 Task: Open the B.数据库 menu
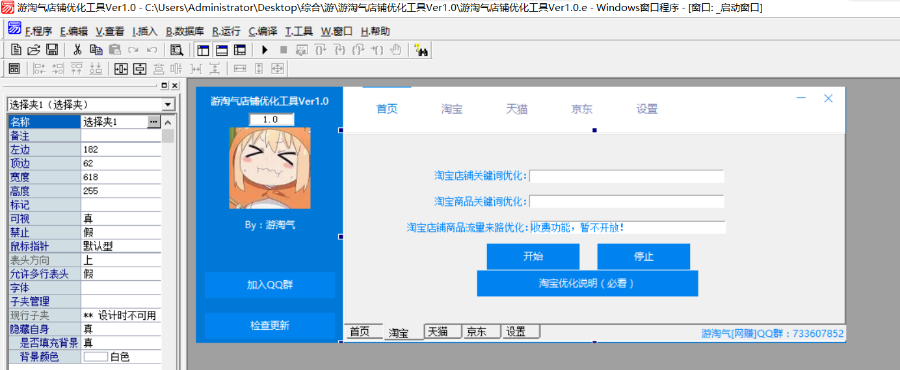coord(184,32)
